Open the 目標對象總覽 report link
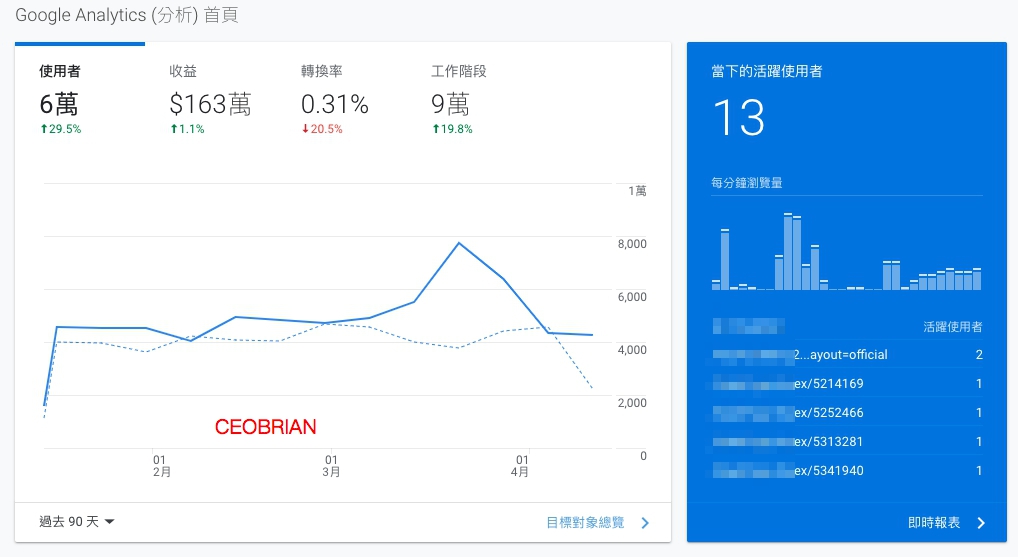This screenshot has height=557, width=1018. click(585, 522)
